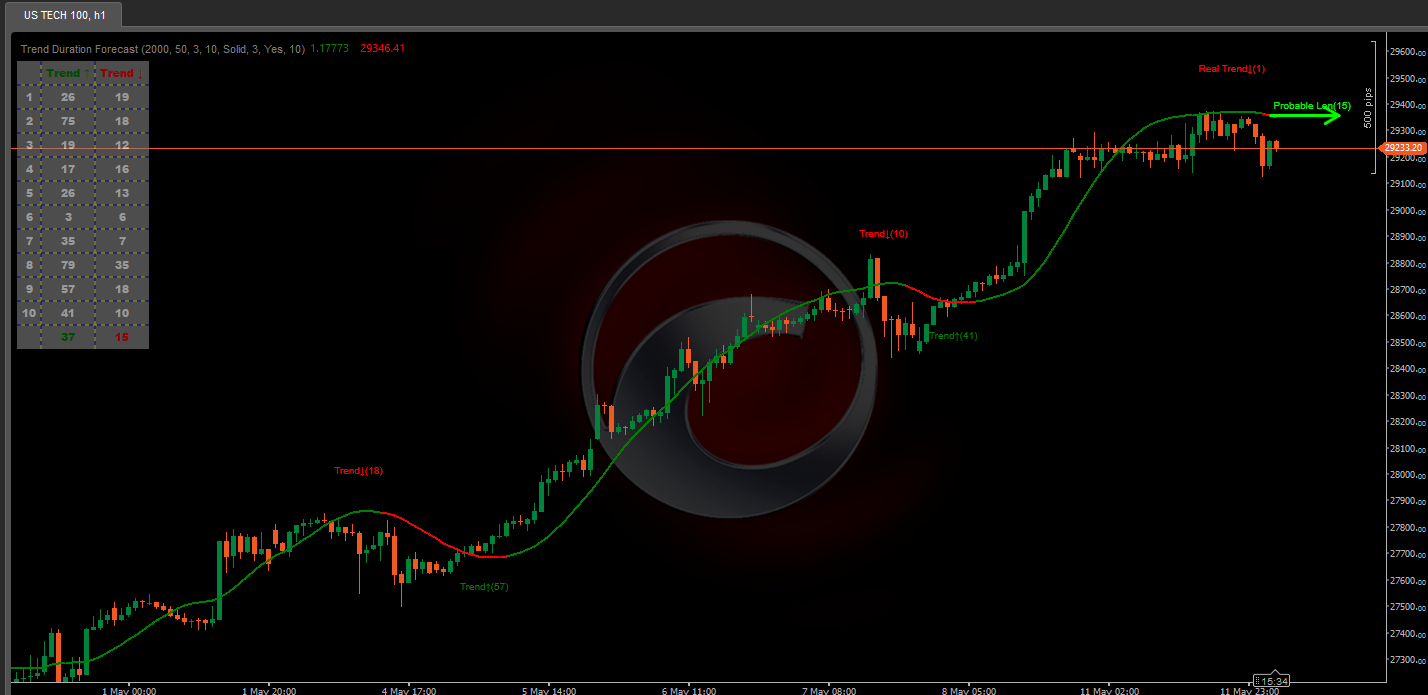Screen dimensions: 1428x695
Task: Click the 5 May 14:00 time axis label
Action: [549, 690]
